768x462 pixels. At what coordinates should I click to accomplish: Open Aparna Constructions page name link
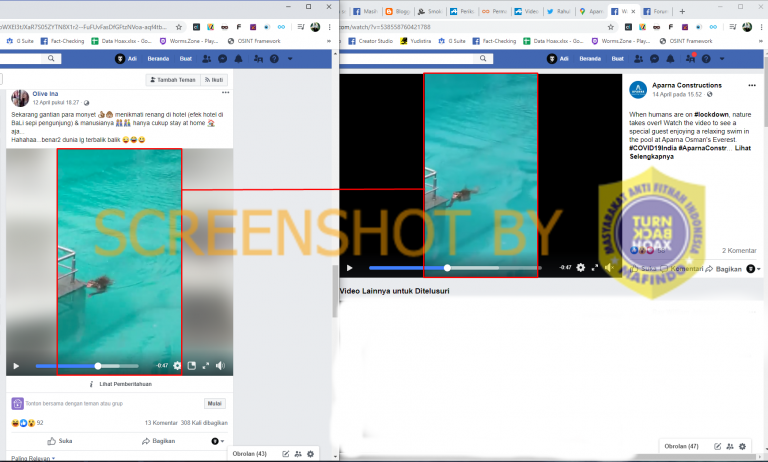click(687, 85)
